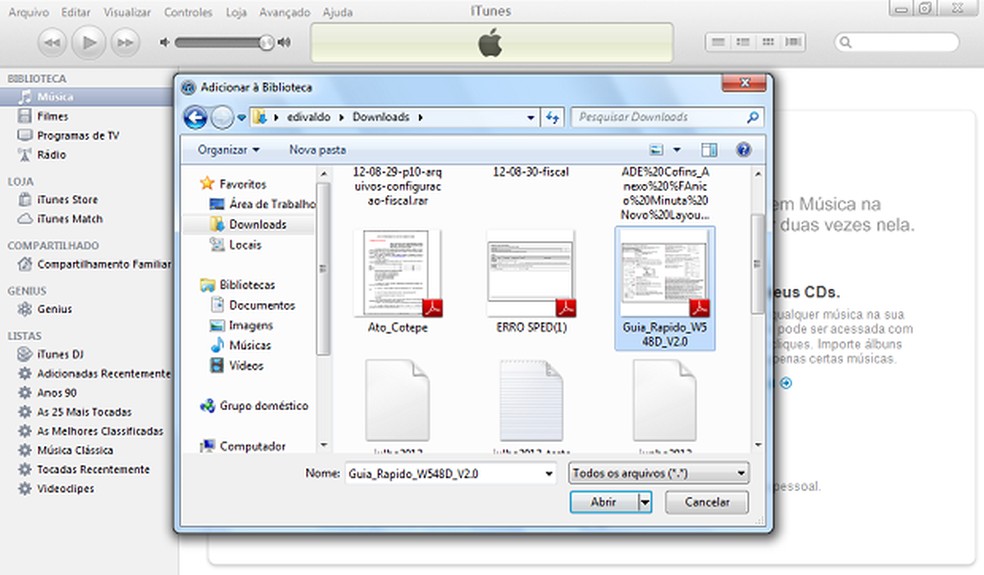984x575 pixels.
Task: Click the iTunes fast-forward button
Action: point(125,43)
